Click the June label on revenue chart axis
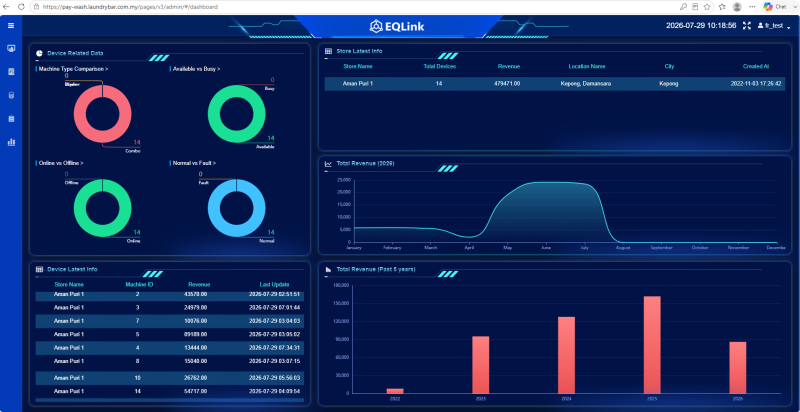Viewport: 800px width, 412px height. 546,248
